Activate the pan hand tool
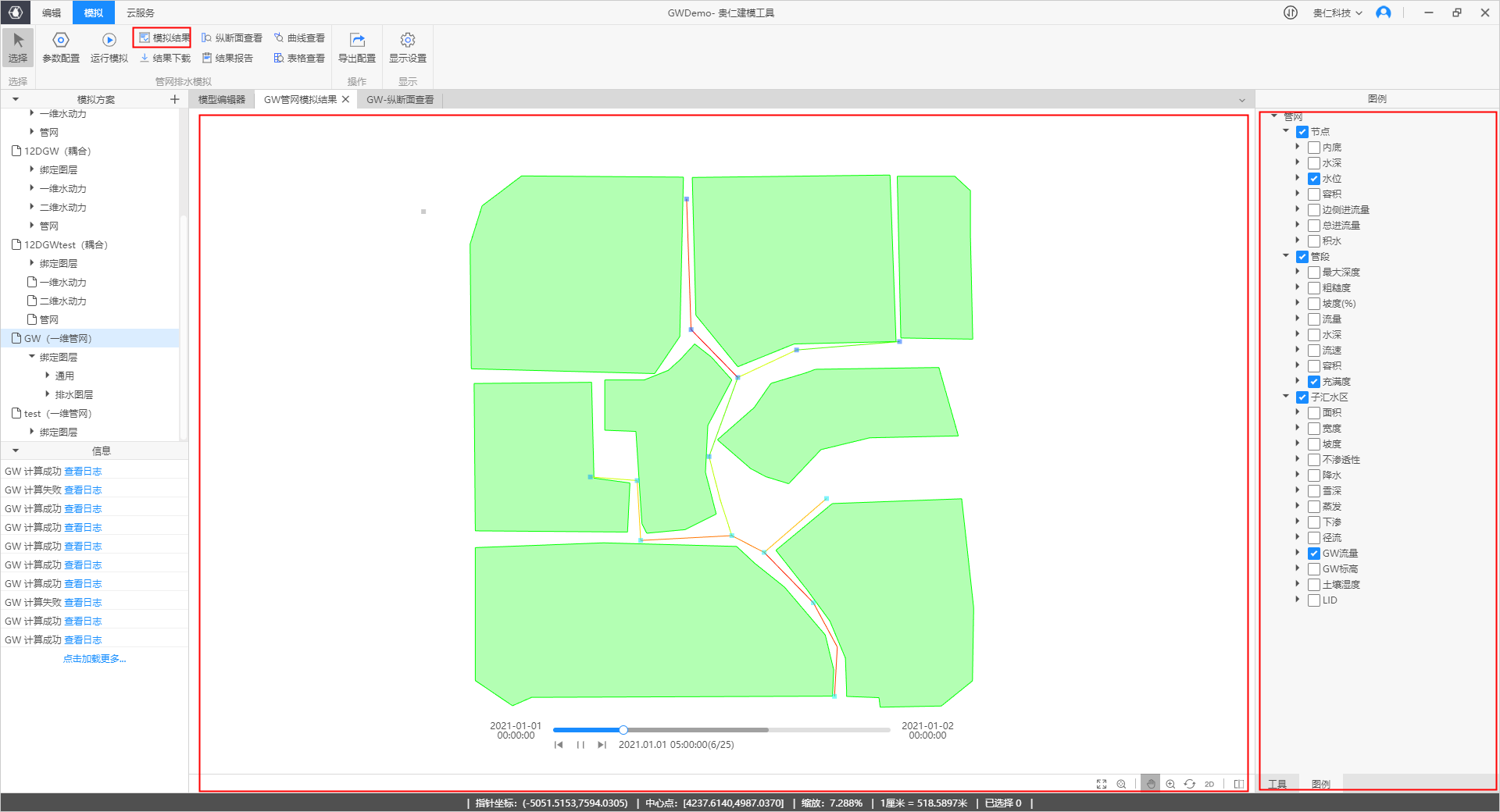The height and width of the screenshot is (812, 1500). click(1150, 784)
